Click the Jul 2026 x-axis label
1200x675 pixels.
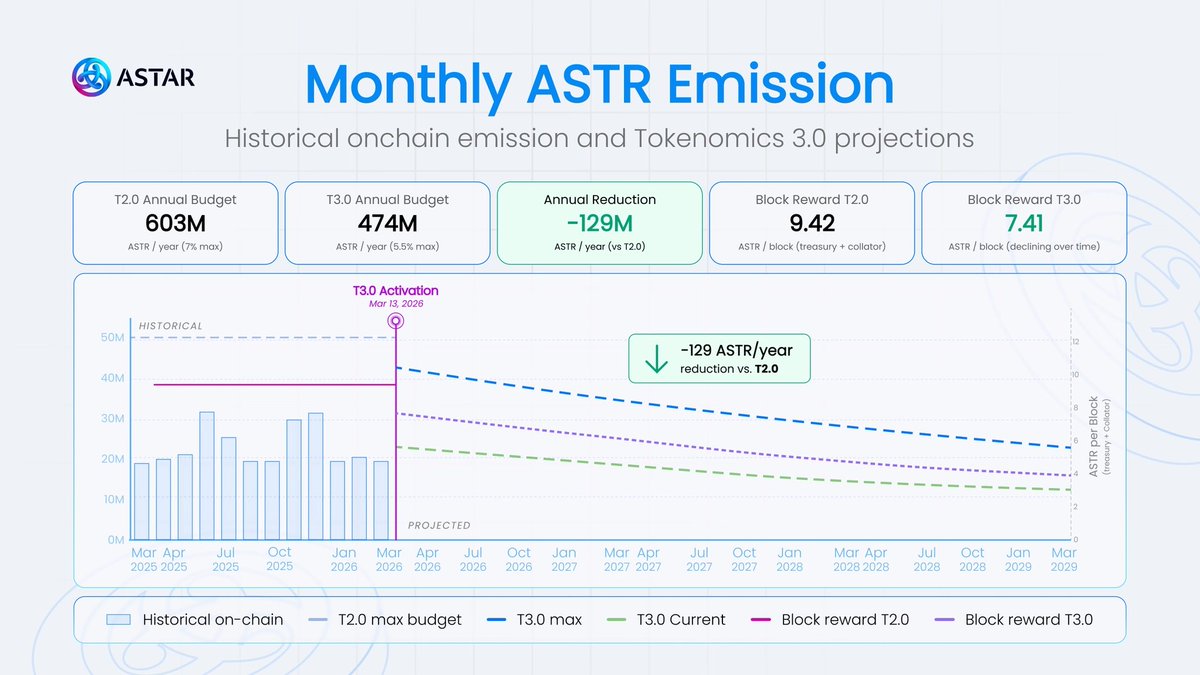click(473, 559)
